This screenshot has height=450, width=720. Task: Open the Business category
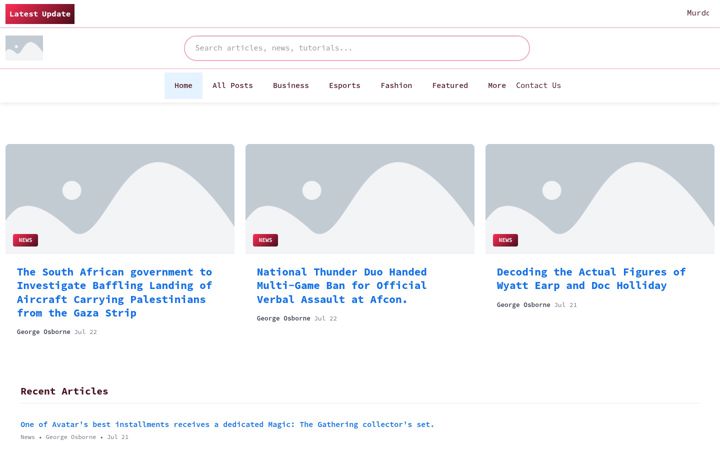pyautogui.click(x=291, y=85)
